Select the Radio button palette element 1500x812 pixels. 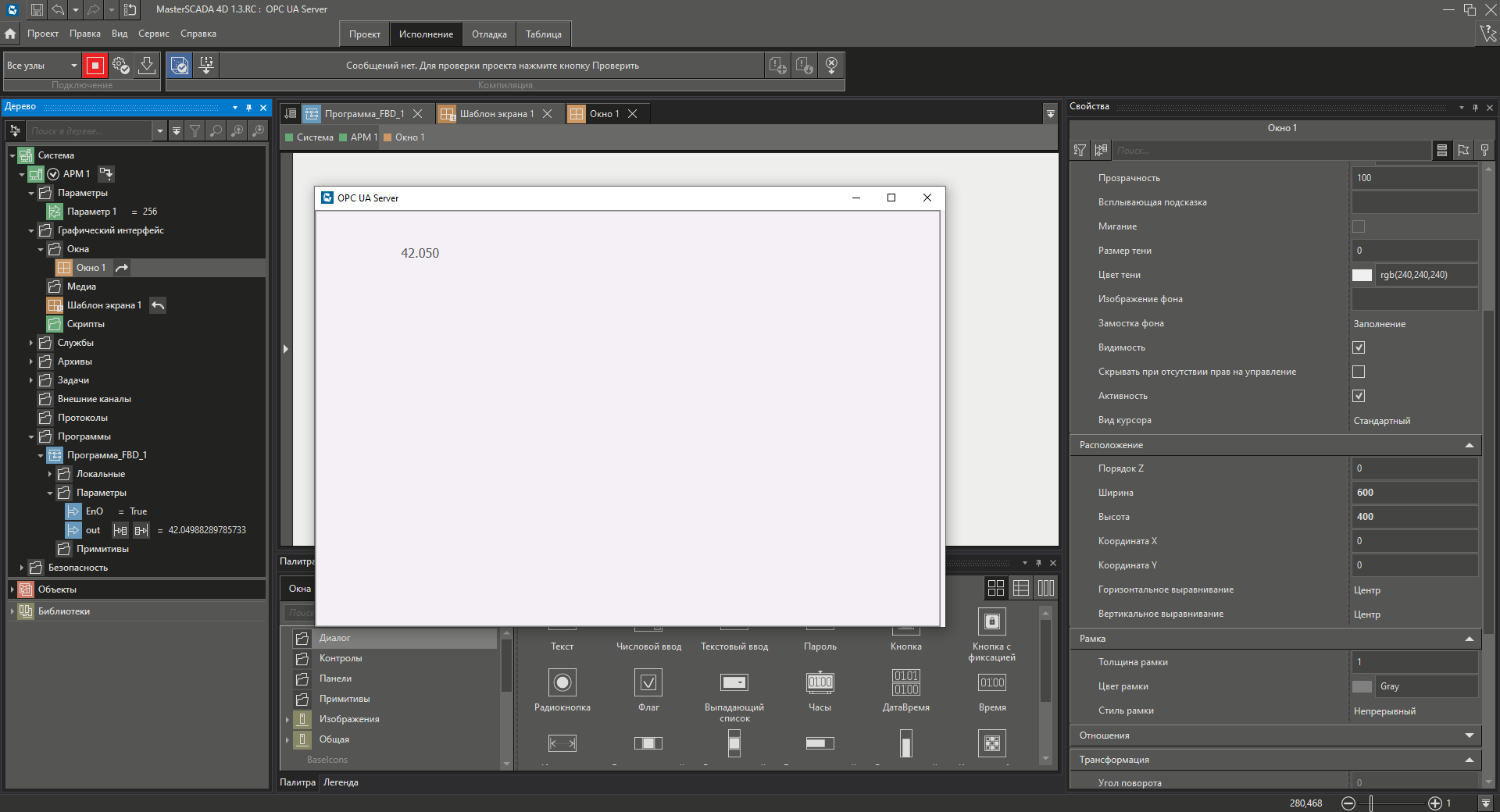tap(562, 683)
